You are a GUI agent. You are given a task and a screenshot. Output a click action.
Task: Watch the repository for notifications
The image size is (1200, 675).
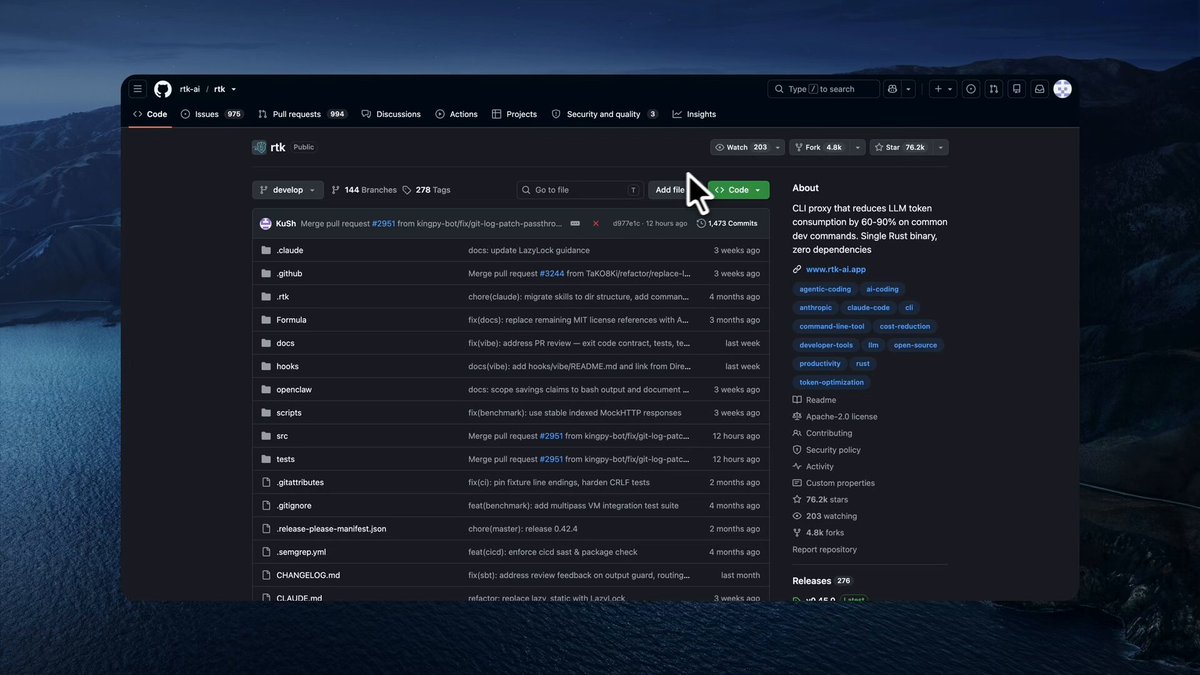click(741, 147)
